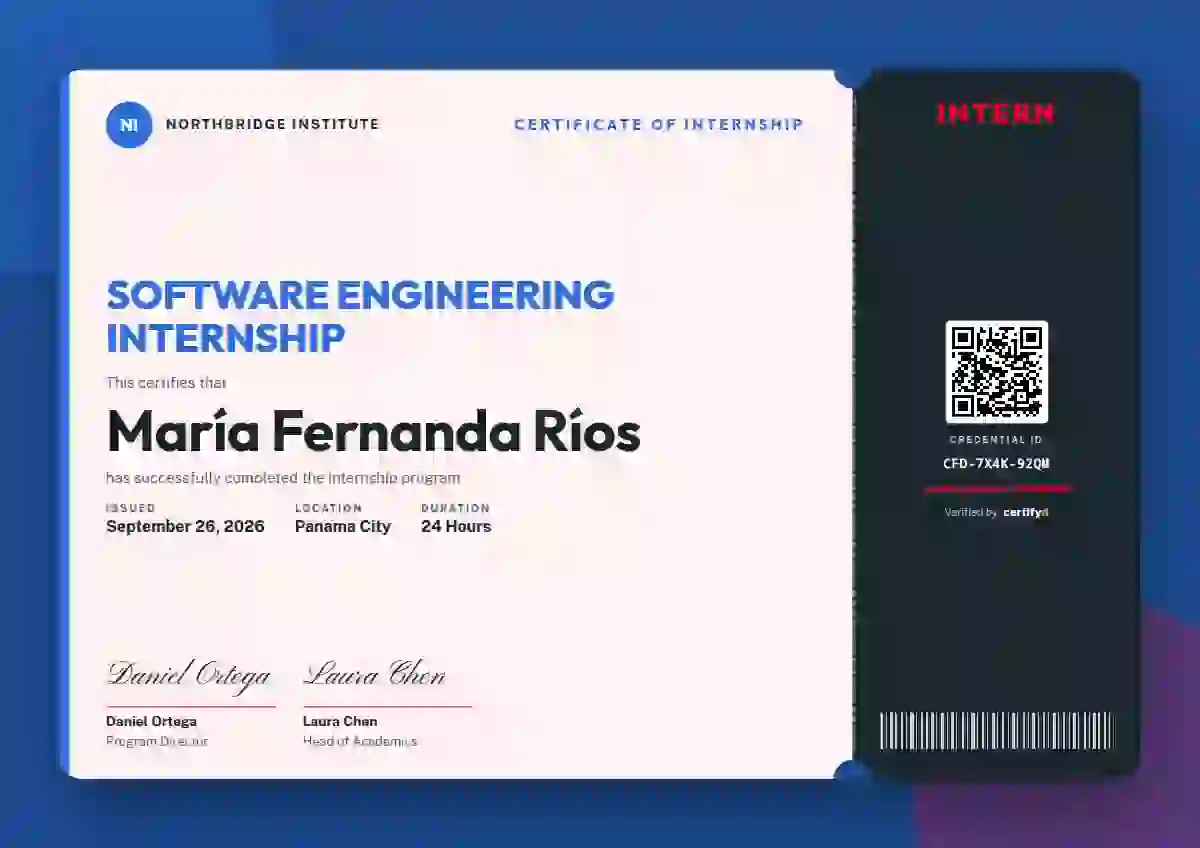Click the "This certifies that" line

coord(166,383)
